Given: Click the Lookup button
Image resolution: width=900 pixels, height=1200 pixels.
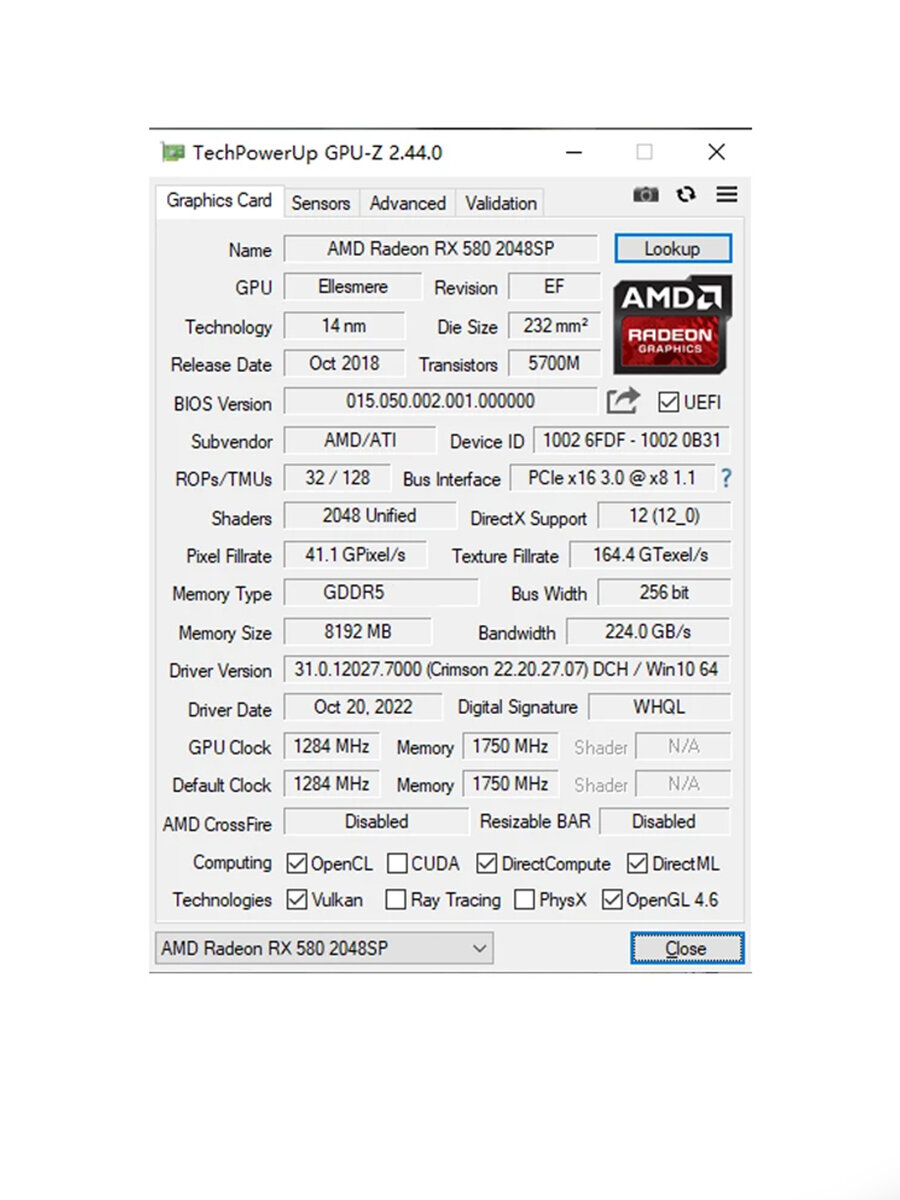Looking at the screenshot, I should coord(673,249).
